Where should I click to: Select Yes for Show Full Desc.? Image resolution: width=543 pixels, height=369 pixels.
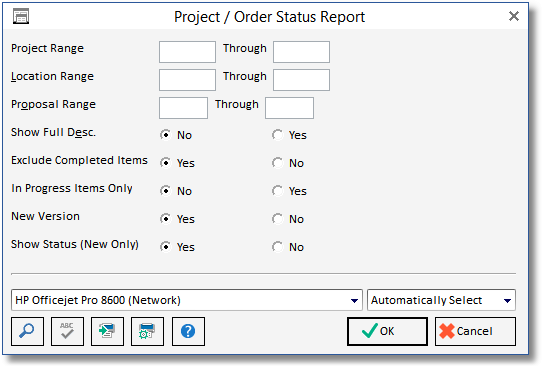pyautogui.click(x=277, y=135)
